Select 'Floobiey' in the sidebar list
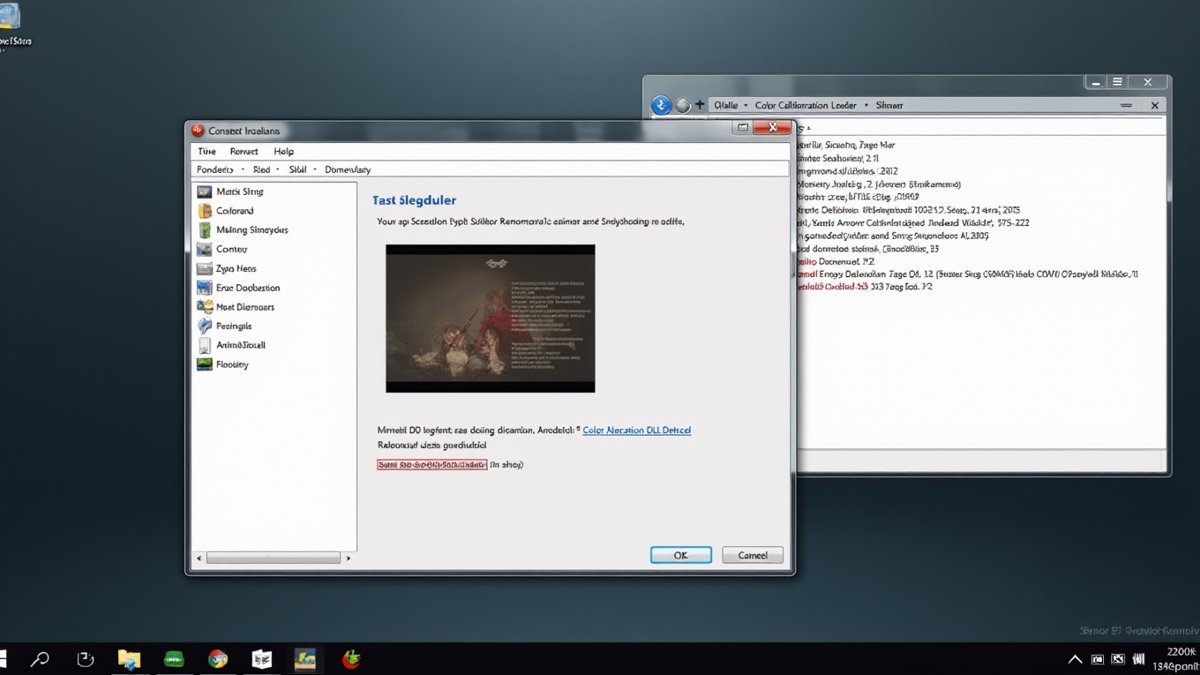 (x=232, y=365)
